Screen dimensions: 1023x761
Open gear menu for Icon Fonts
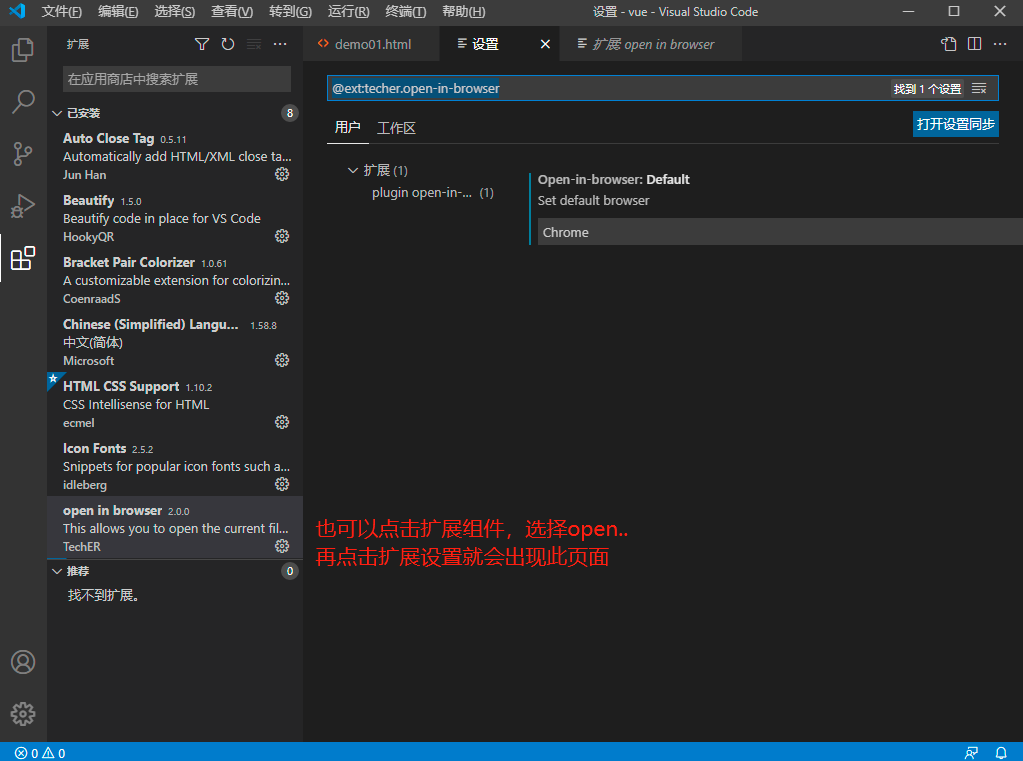(282, 484)
